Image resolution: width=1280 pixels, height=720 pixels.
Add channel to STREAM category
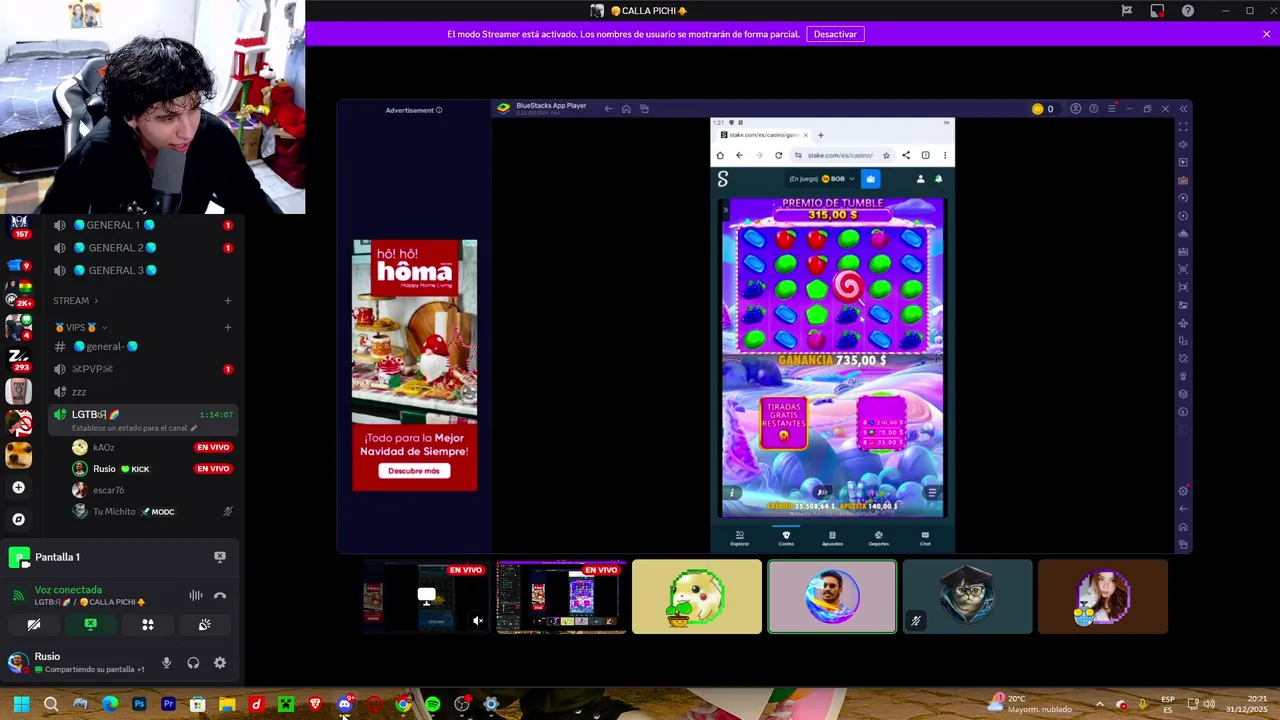click(x=228, y=300)
